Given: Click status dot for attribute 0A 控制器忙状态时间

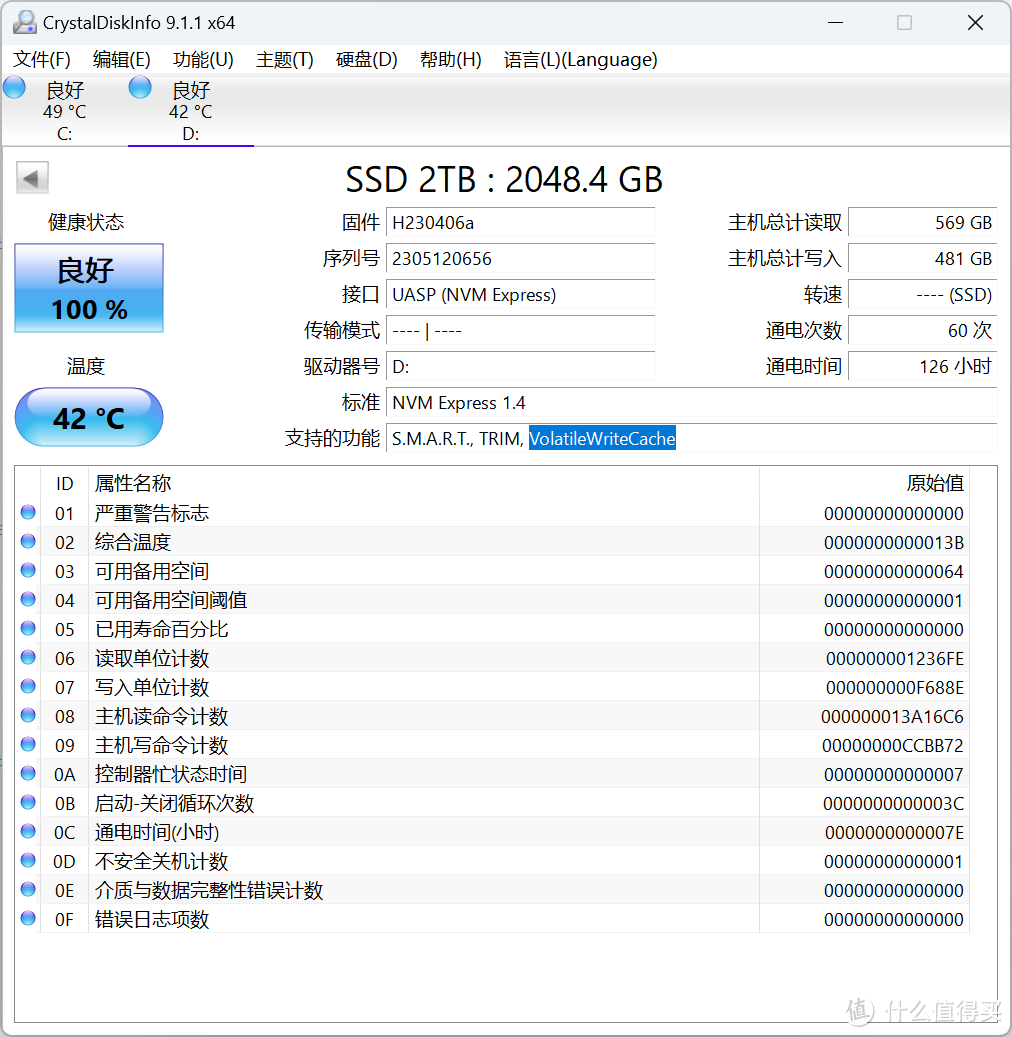Looking at the screenshot, I should (28, 774).
